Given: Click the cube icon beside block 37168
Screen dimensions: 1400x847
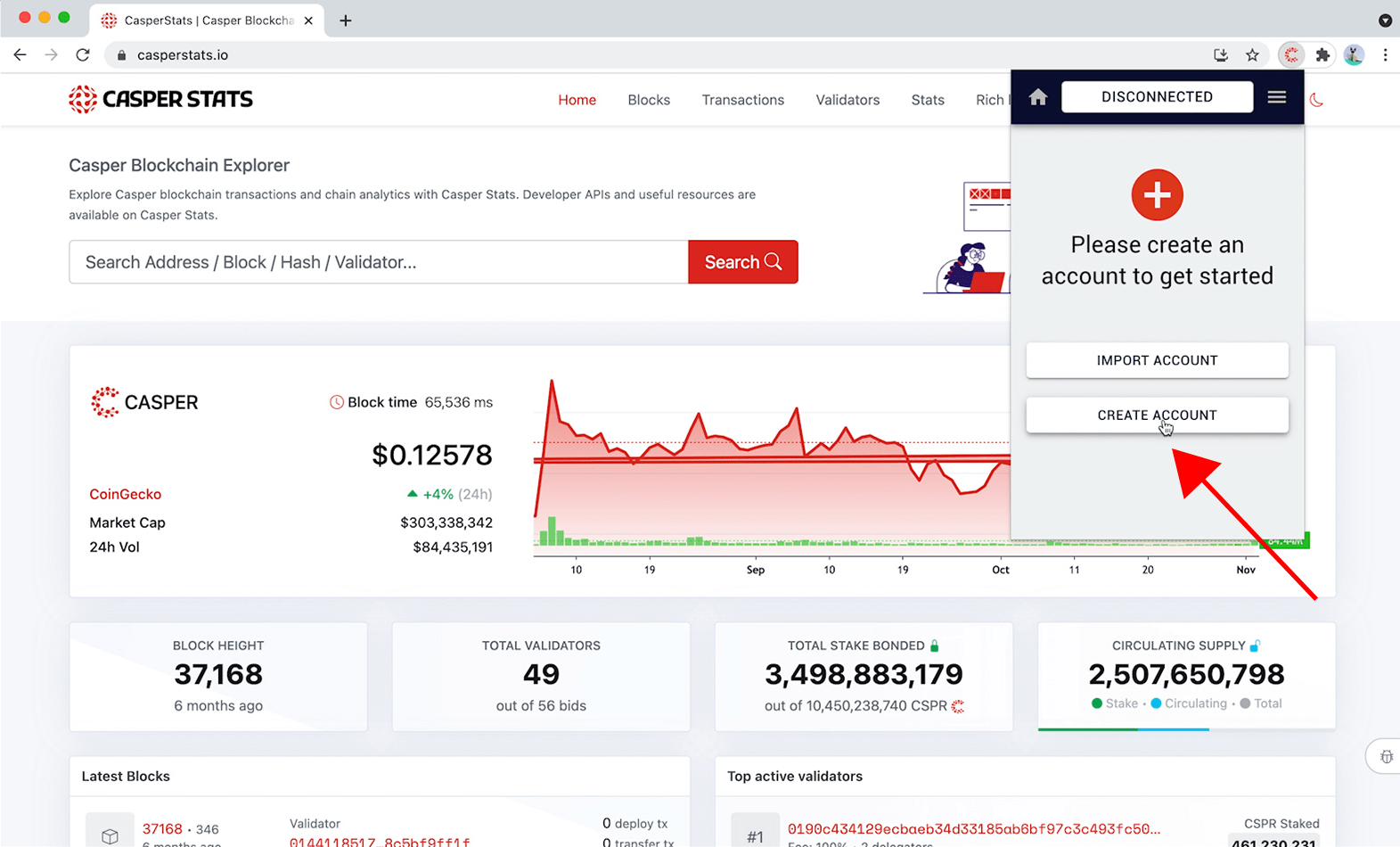Looking at the screenshot, I should pyautogui.click(x=110, y=835).
